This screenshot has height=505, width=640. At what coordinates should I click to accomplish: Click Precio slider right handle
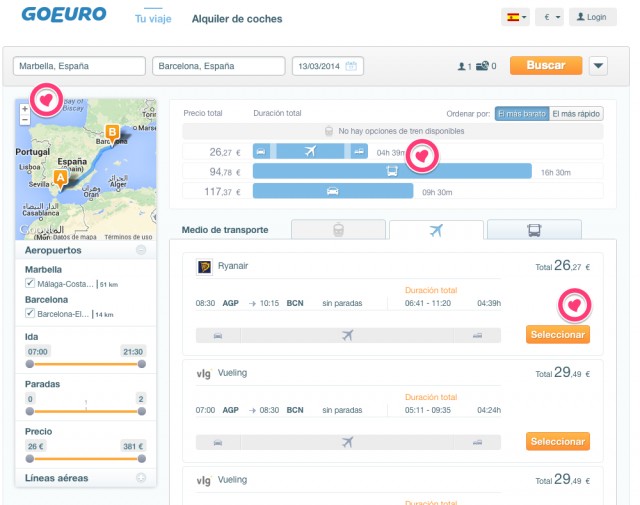pyautogui.click(x=142, y=458)
